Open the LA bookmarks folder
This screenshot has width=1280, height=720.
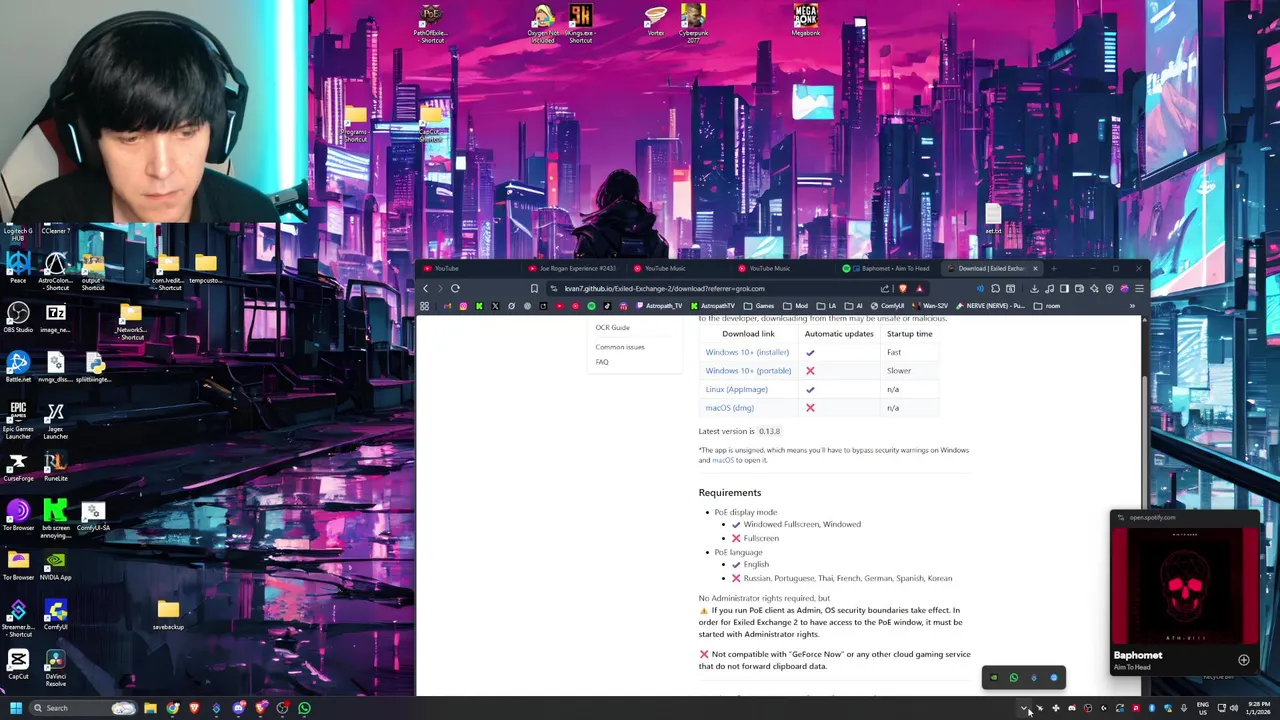[x=827, y=306]
